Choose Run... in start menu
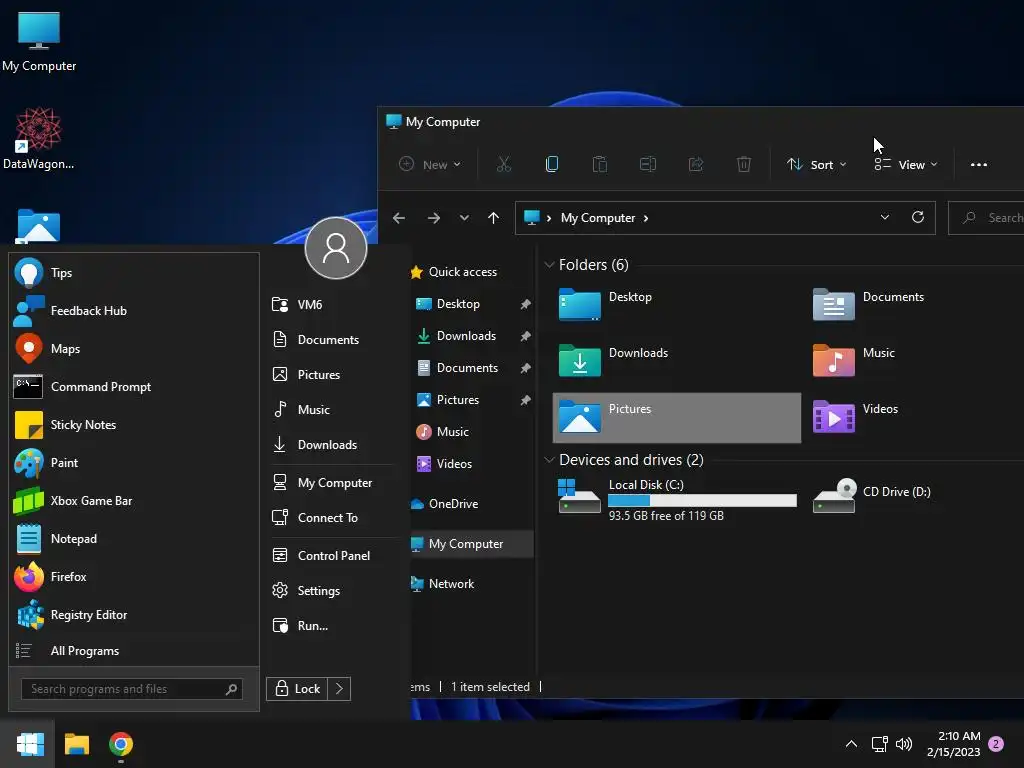1024x768 pixels. (333, 626)
